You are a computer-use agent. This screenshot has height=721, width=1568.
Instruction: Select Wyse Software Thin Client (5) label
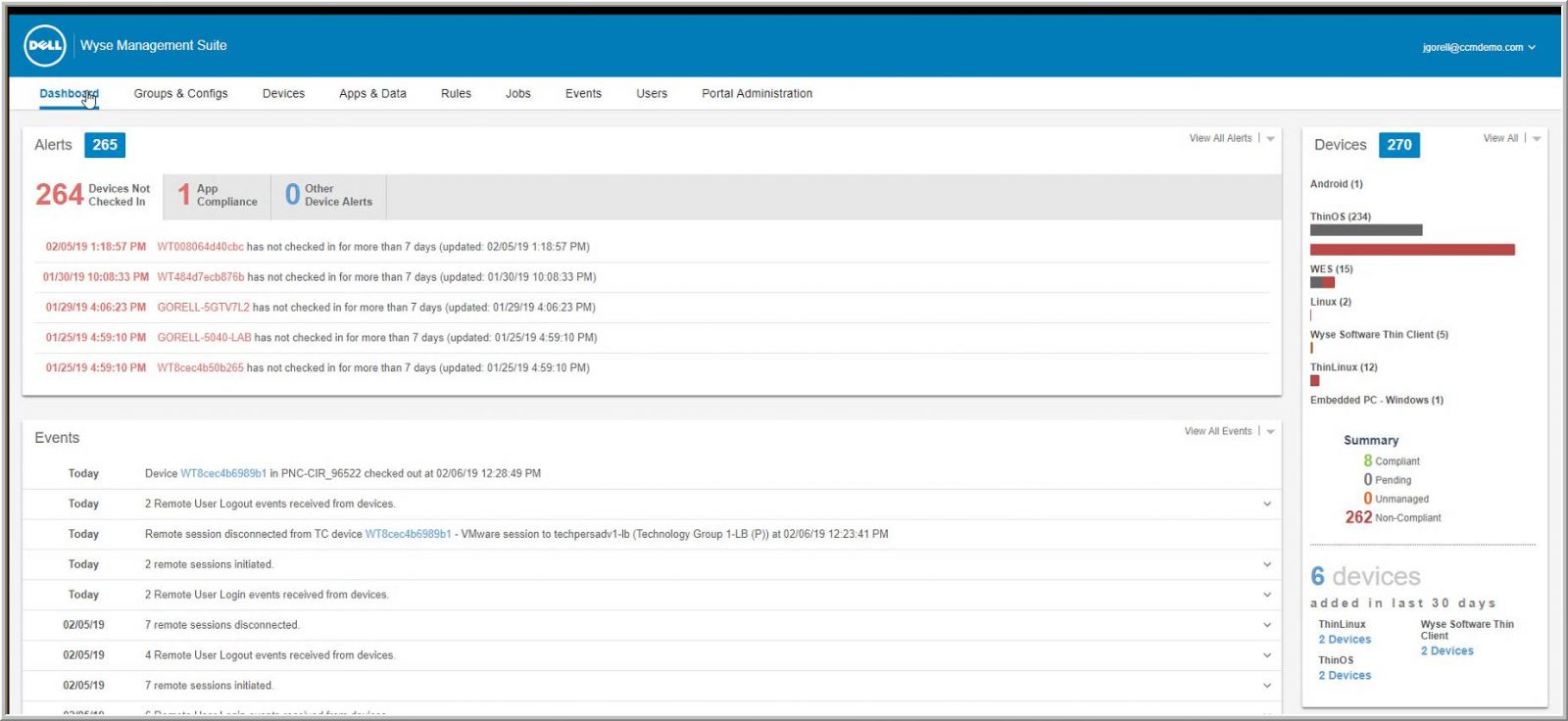click(1379, 335)
